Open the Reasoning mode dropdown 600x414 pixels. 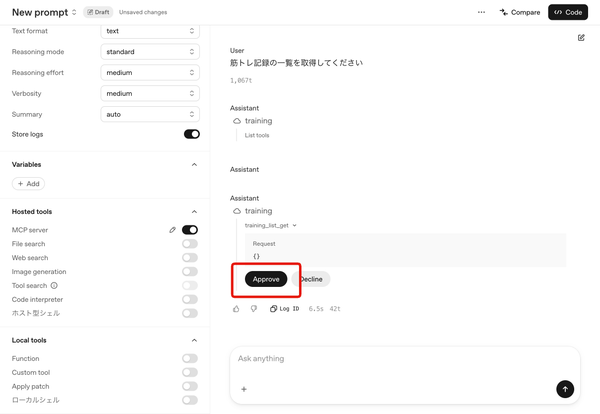click(x=150, y=52)
